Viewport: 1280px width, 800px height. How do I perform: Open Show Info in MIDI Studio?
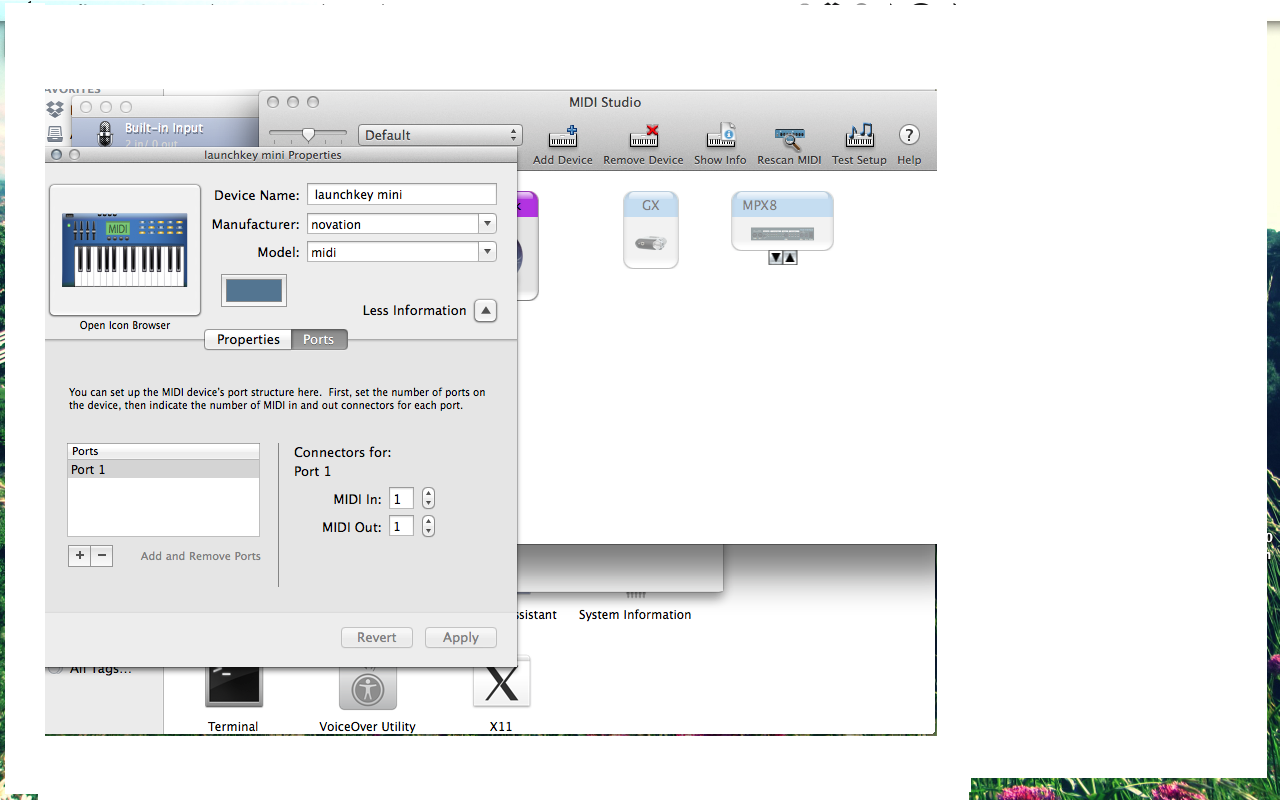(720, 136)
